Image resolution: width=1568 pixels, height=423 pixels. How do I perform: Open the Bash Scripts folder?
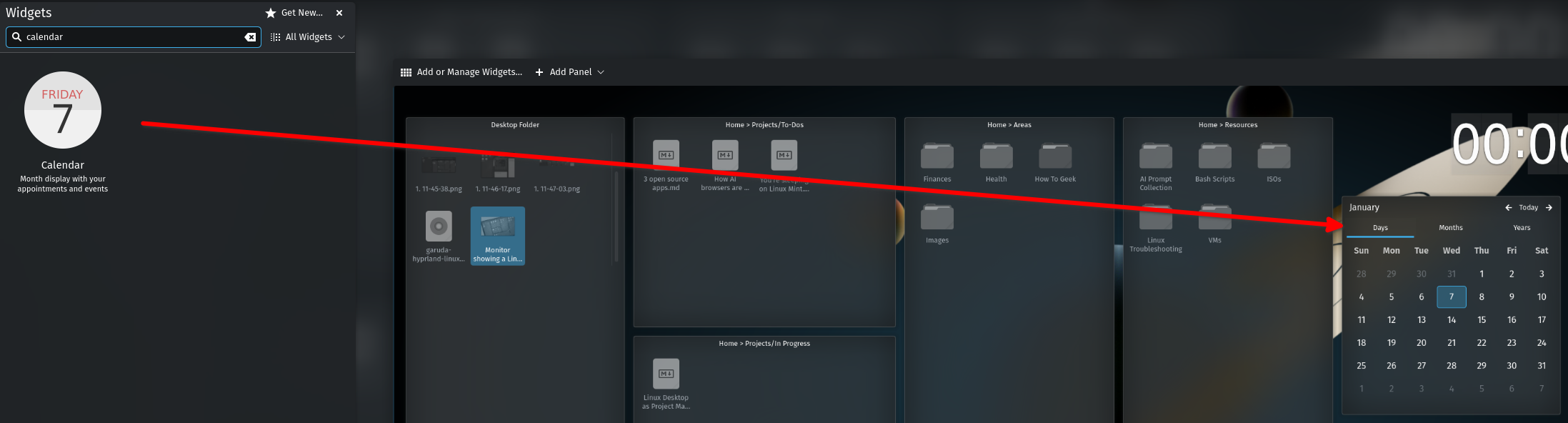click(1214, 163)
